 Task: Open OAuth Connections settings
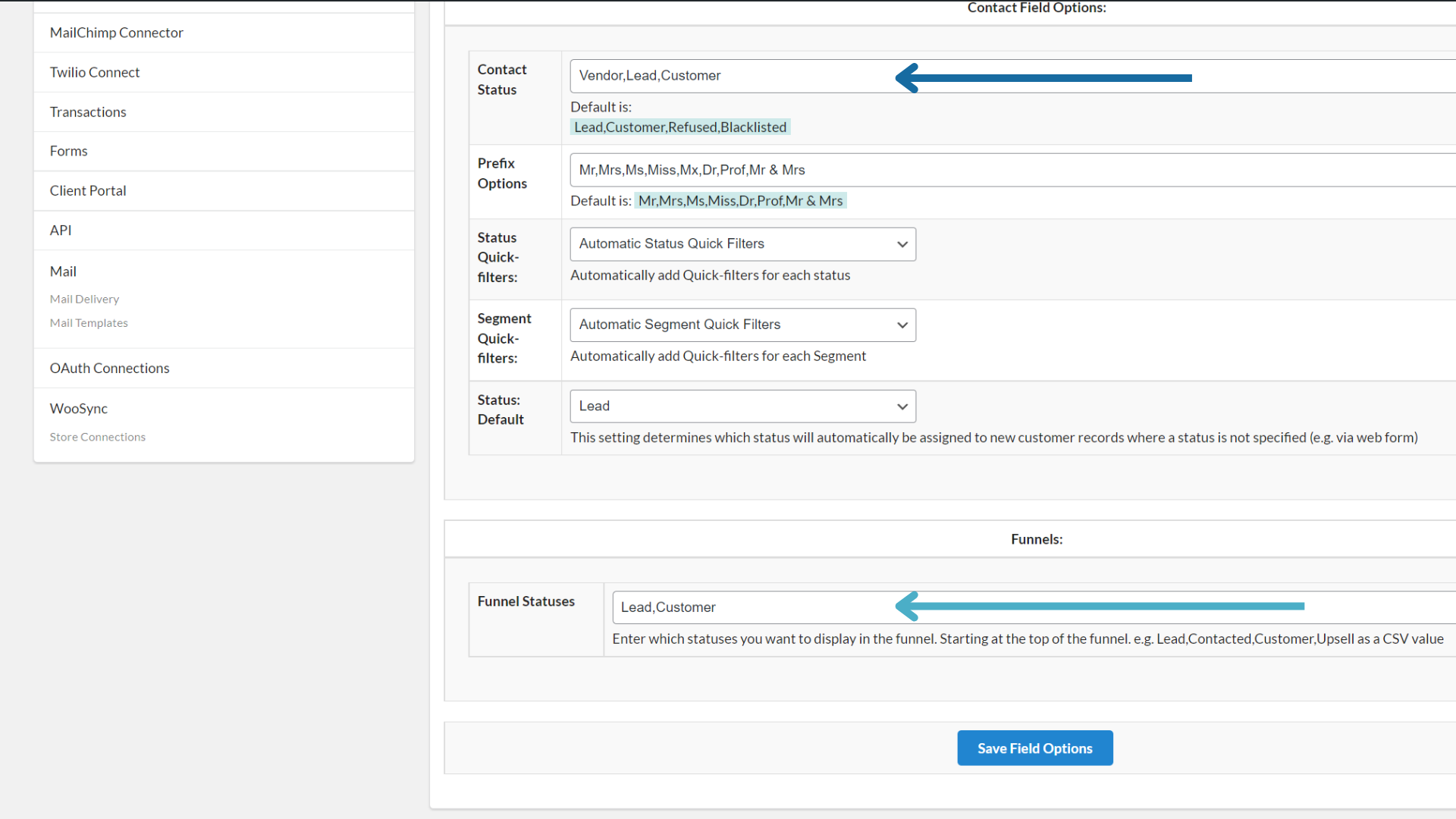click(x=109, y=368)
